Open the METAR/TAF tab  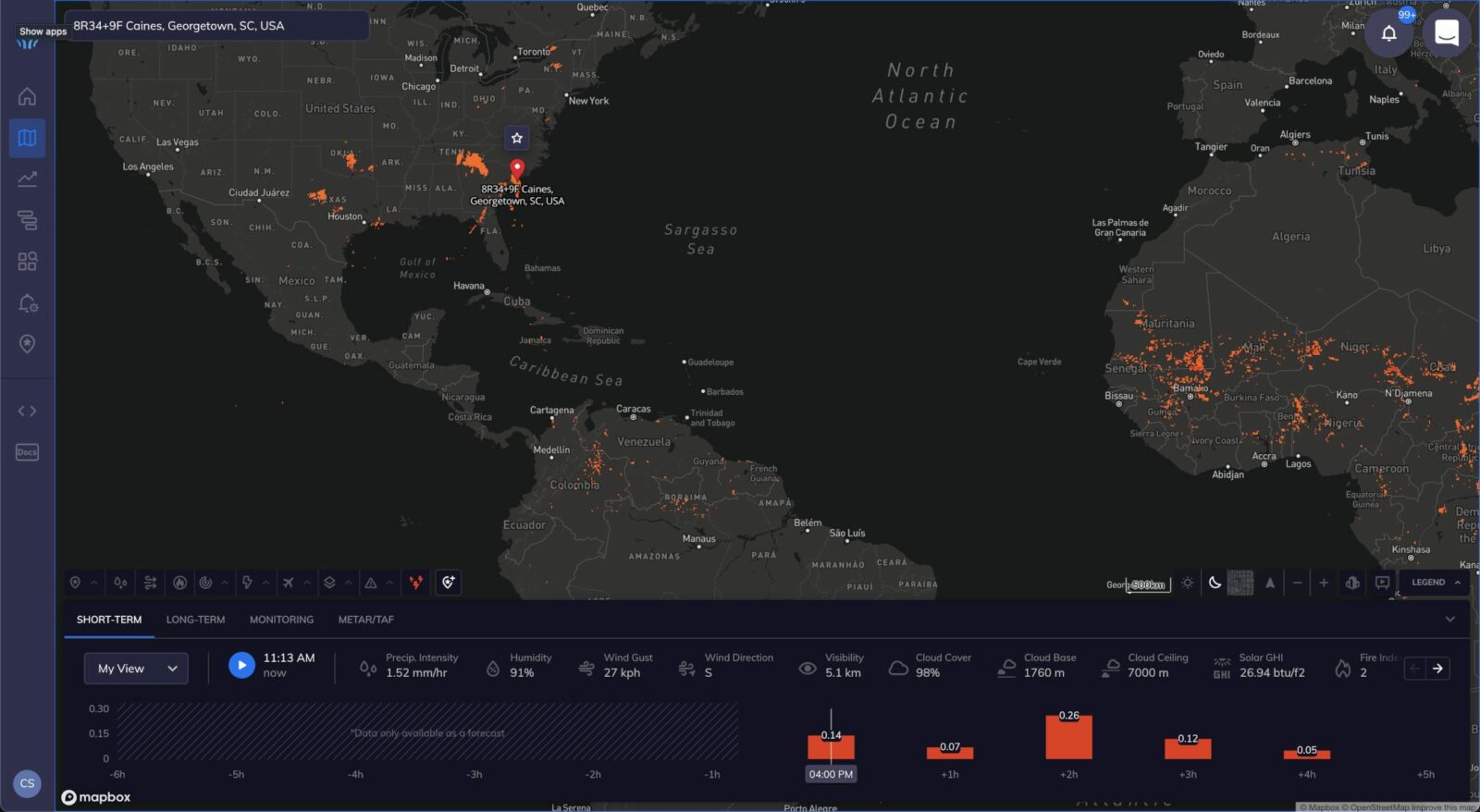tap(365, 620)
